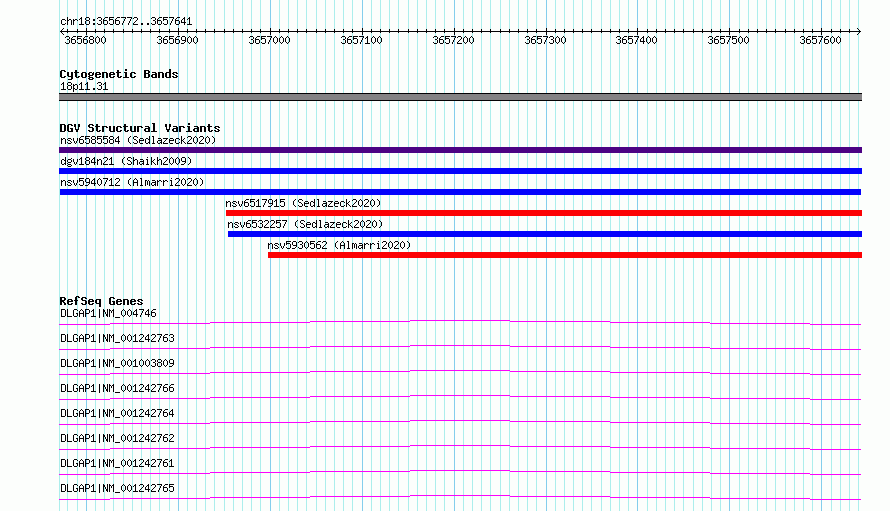Select the 3657400 ruler coordinate
This screenshot has width=890, height=511.
point(636,40)
